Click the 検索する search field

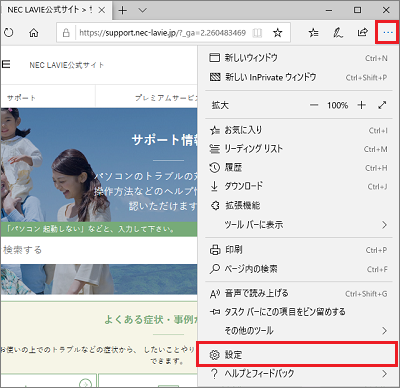[x=99, y=250]
